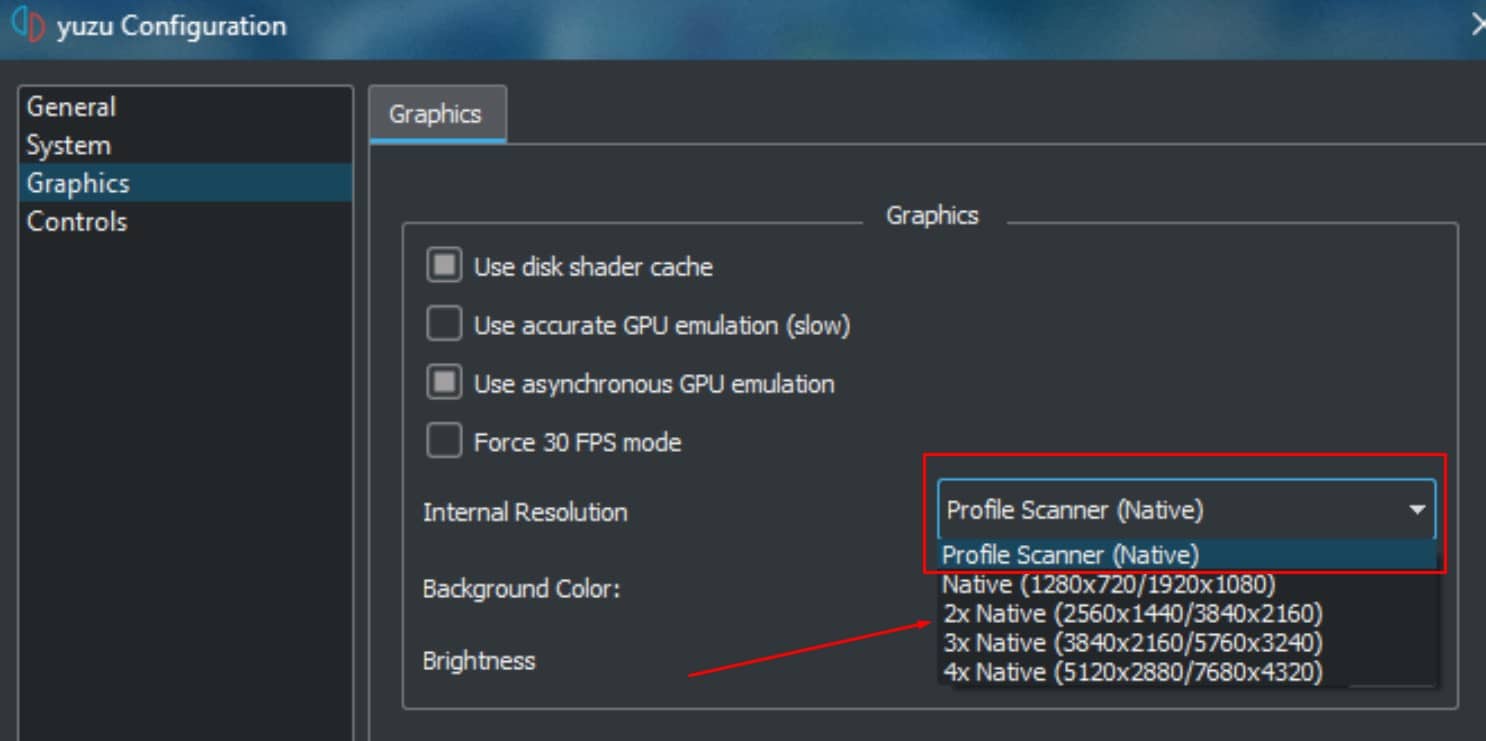Enable Force 30 FPS mode checkbox

444,441
